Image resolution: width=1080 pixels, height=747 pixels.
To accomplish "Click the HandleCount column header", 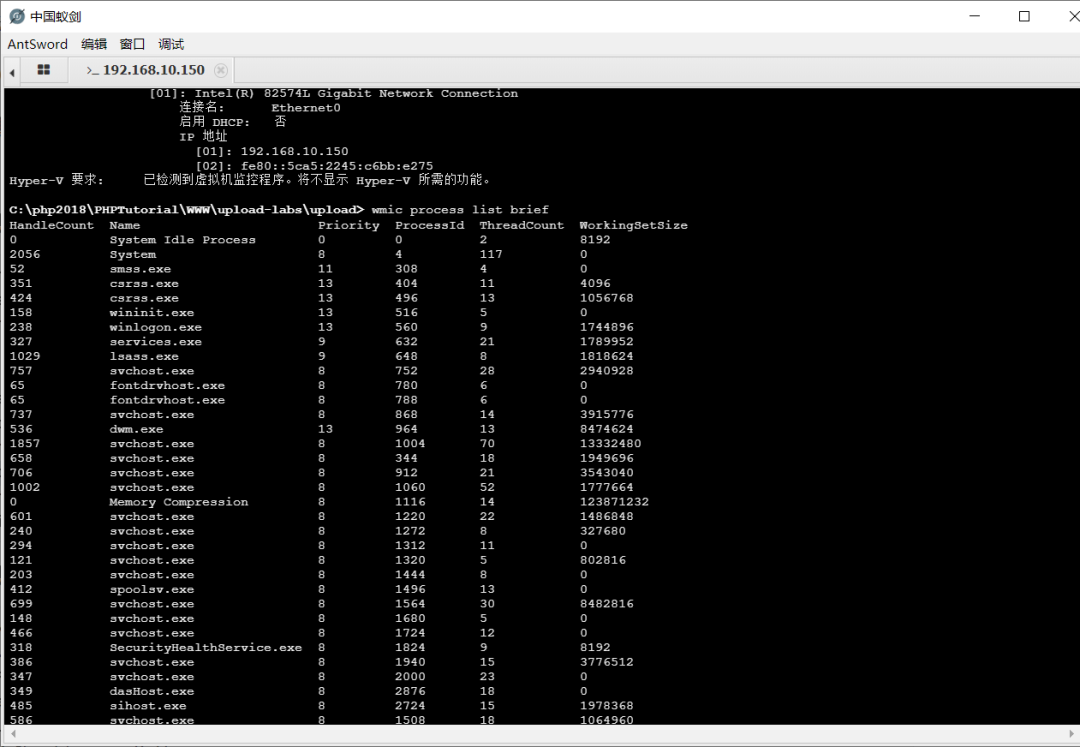I will pos(52,225).
